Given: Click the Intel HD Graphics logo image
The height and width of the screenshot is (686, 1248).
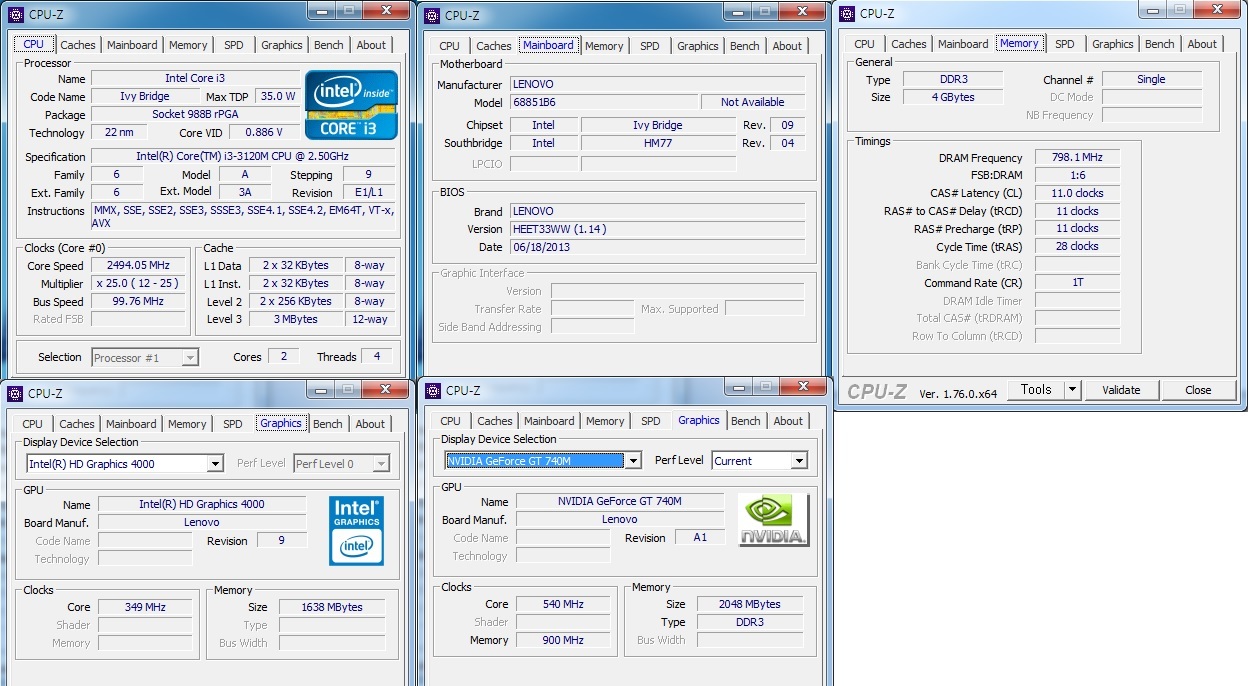Looking at the screenshot, I should pos(356,530).
